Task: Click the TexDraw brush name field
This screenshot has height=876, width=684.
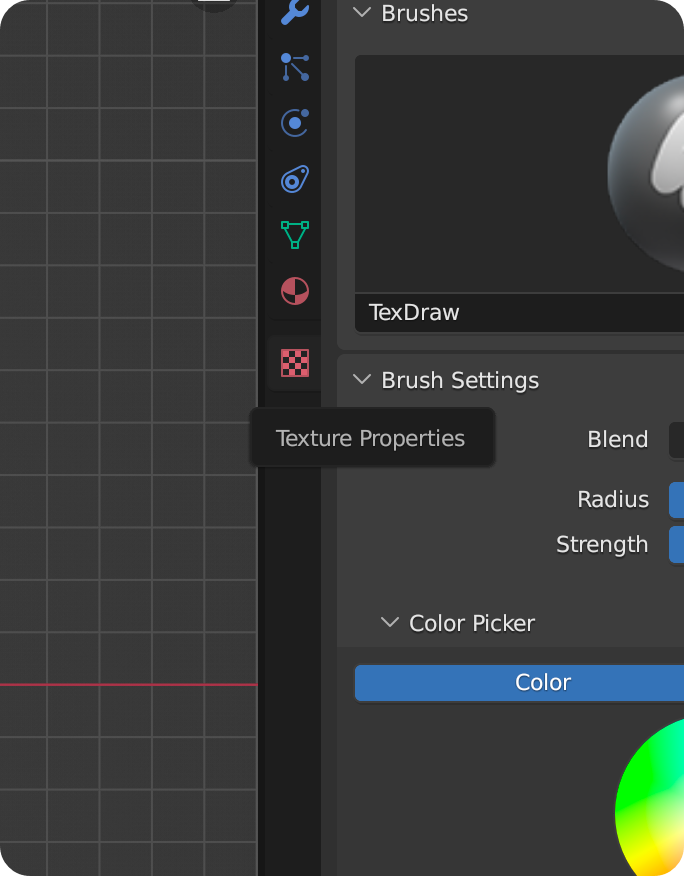Action: (519, 313)
